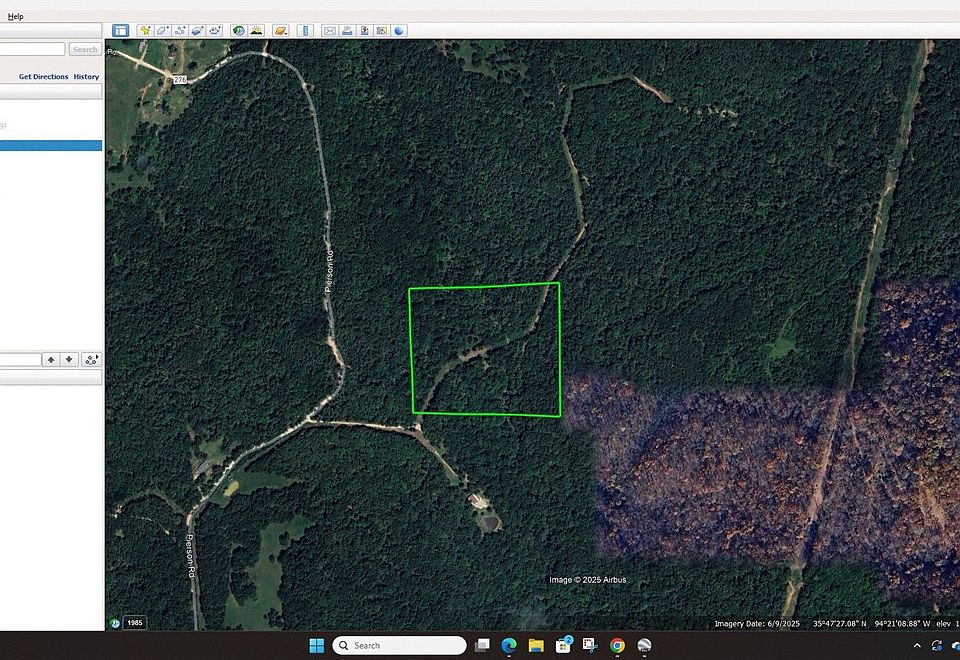Click the Earth globe sign-in icon
The image size is (960, 660).
[399, 31]
